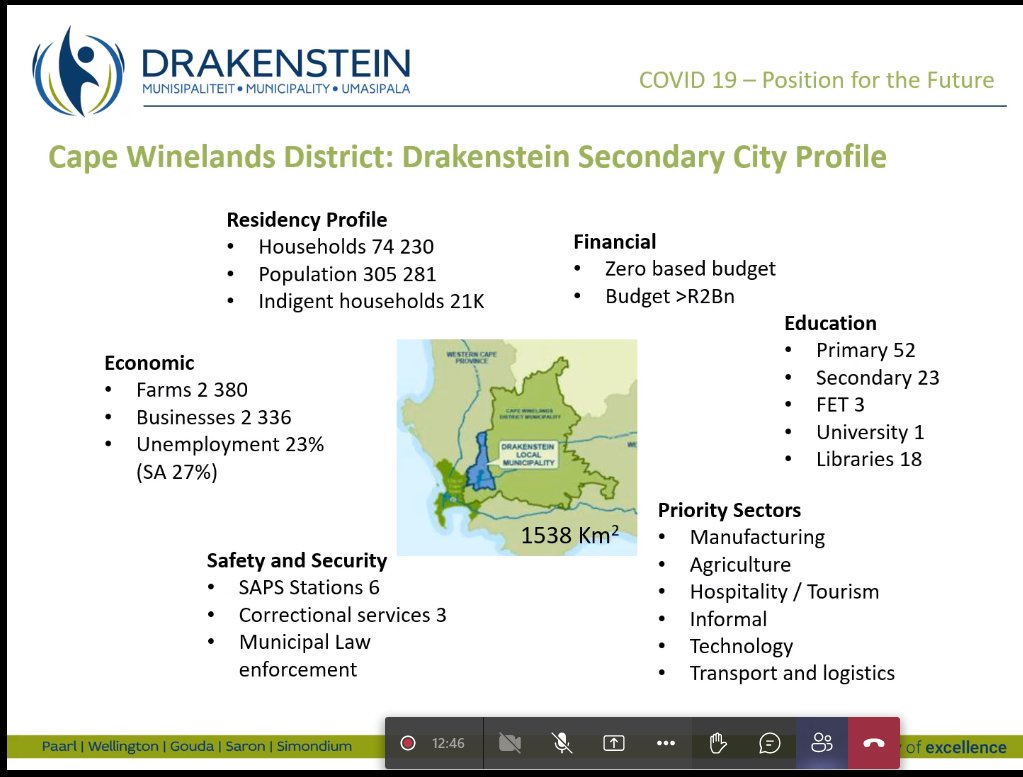1023x777 pixels.
Task: Select the 'Unemployment 23%' bullet
Action: (230, 445)
